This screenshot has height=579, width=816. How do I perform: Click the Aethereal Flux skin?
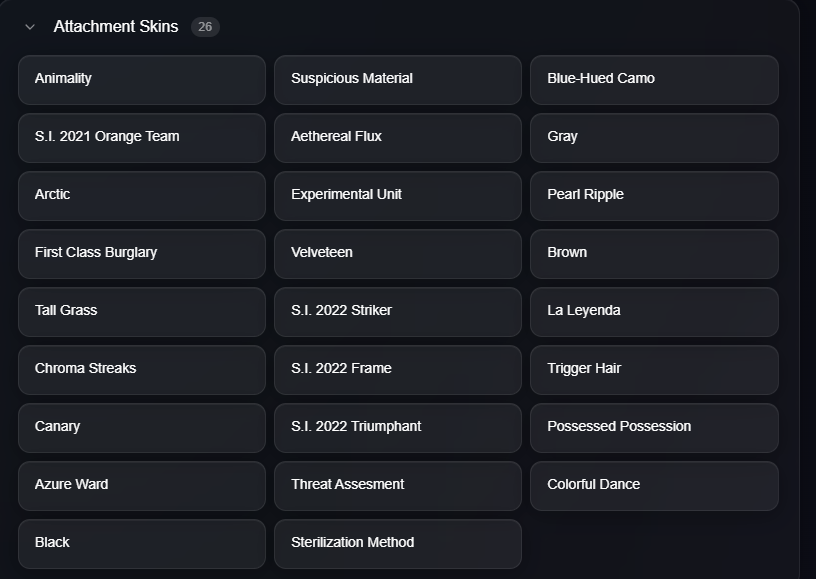pyautogui.click(x=397, y=137)
